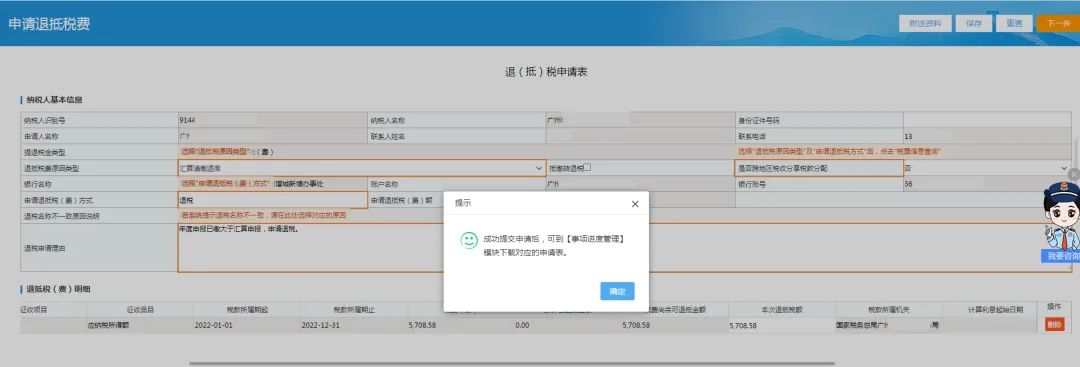Go to 下一步

coord(1057,23)
